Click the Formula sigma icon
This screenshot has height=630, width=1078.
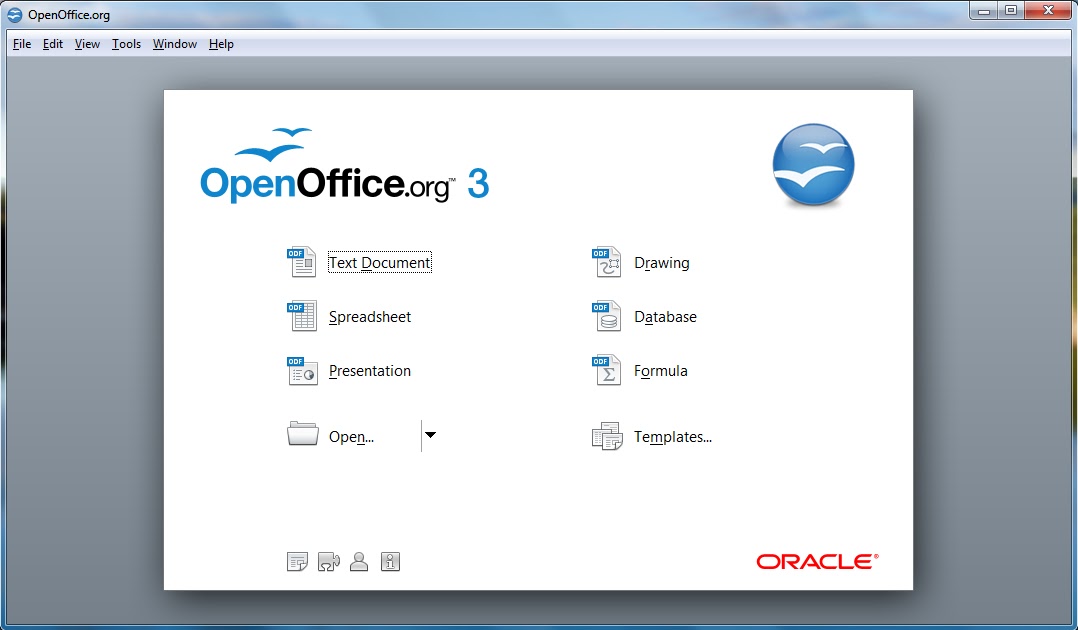click(x=606, y=371)
